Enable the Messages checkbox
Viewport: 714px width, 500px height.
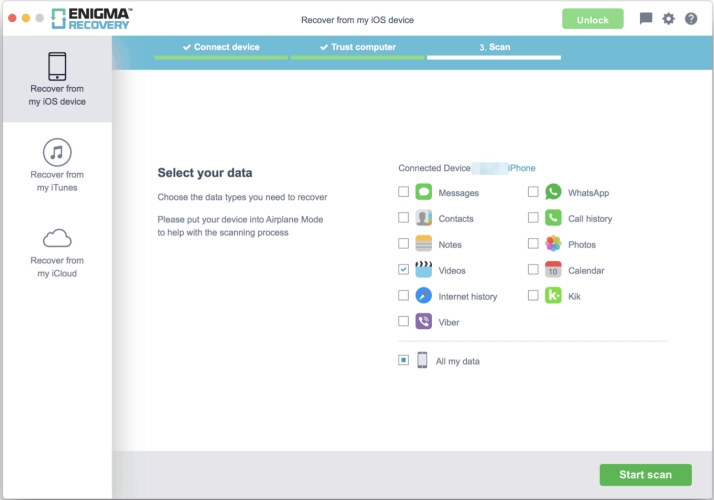tap(403, 192)
